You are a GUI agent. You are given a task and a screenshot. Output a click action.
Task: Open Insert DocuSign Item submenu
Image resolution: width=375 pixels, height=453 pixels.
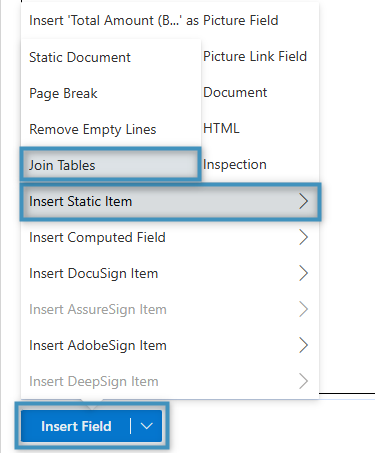pyautogui.click(x=170, y=273)
